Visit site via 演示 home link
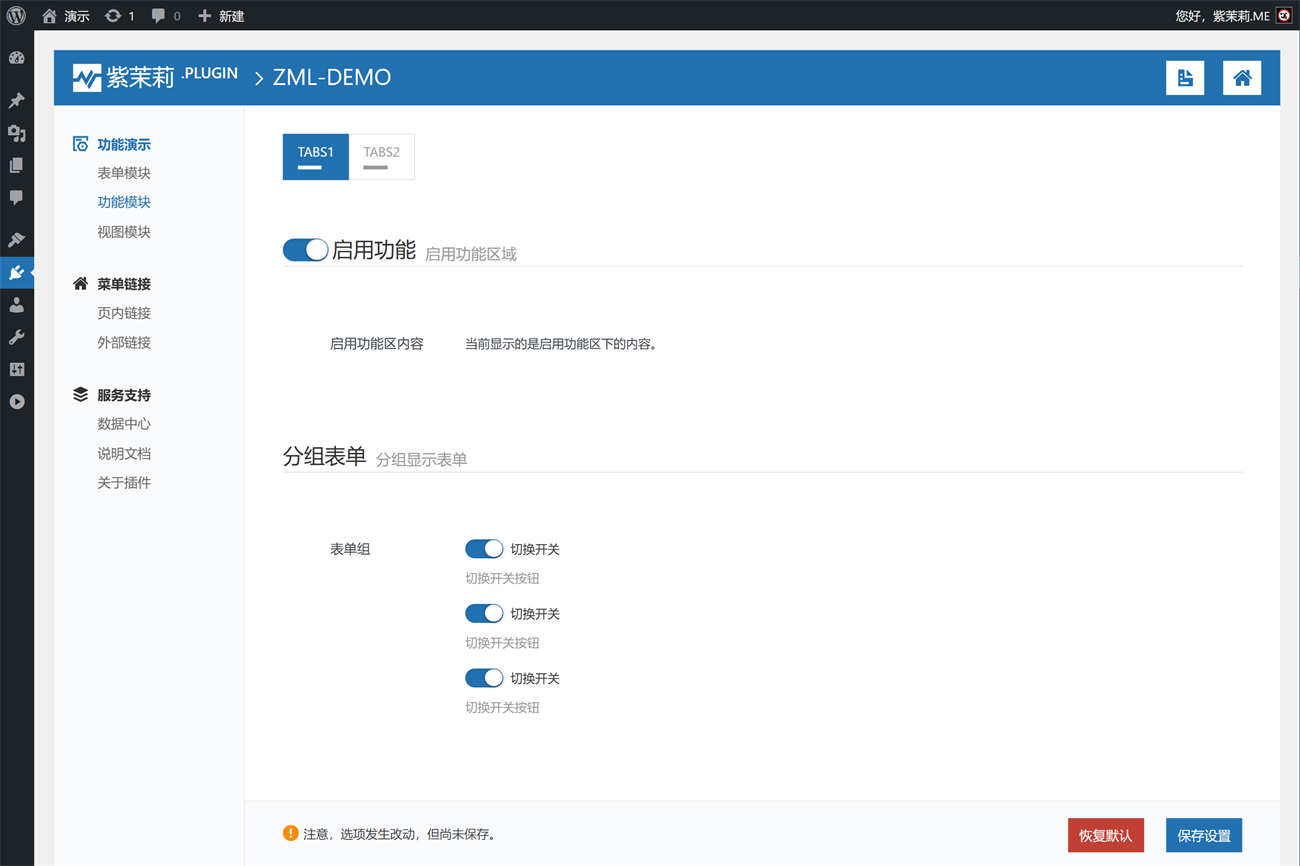Image resolution: width=1300 pixels, height=866 pixels. [x=66, y=16]
